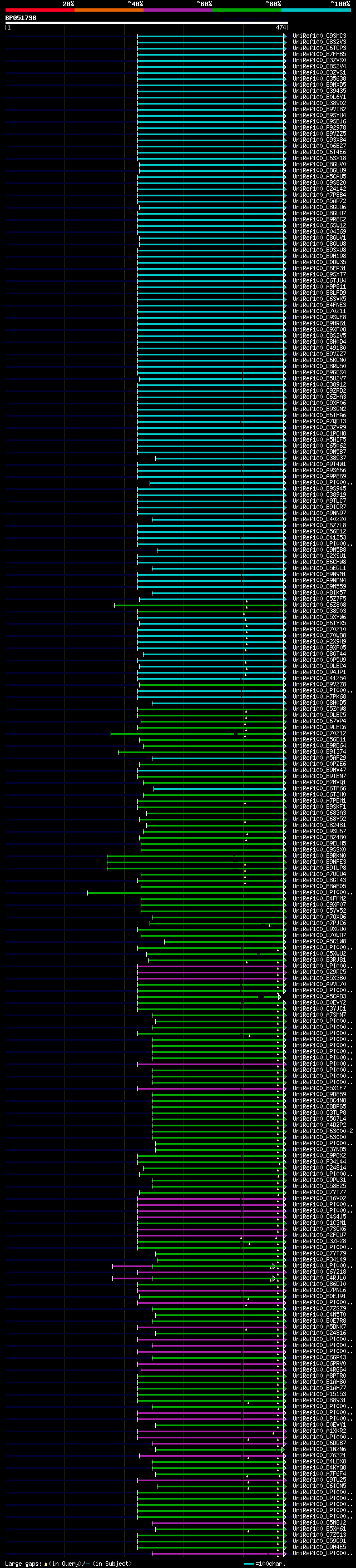356x1568 pixels.
Task: Click UniRef100_Q6KCN0 label
Action: pyautogui.click(x=319, y=360)
